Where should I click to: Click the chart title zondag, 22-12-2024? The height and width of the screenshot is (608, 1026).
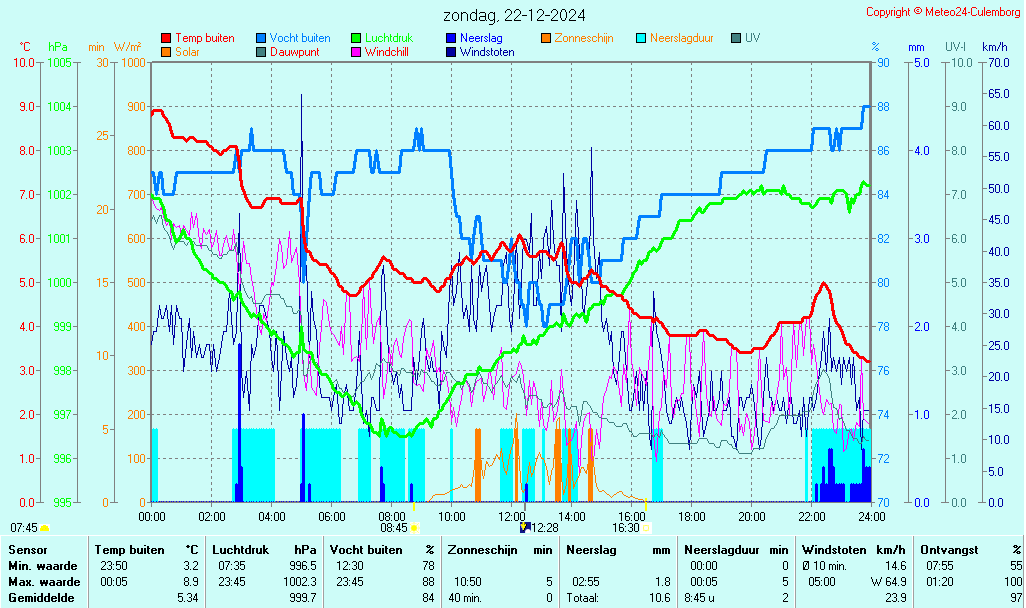click(x=515, y=15)
